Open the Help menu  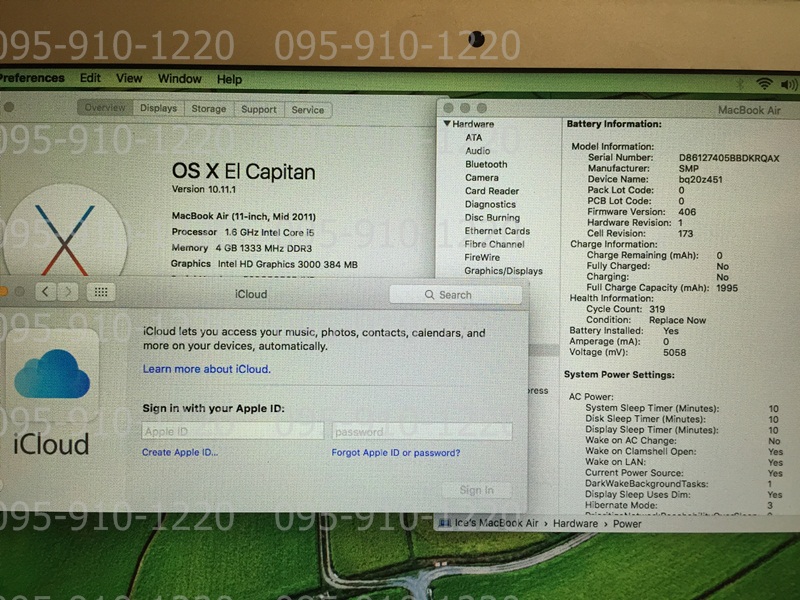229,80
